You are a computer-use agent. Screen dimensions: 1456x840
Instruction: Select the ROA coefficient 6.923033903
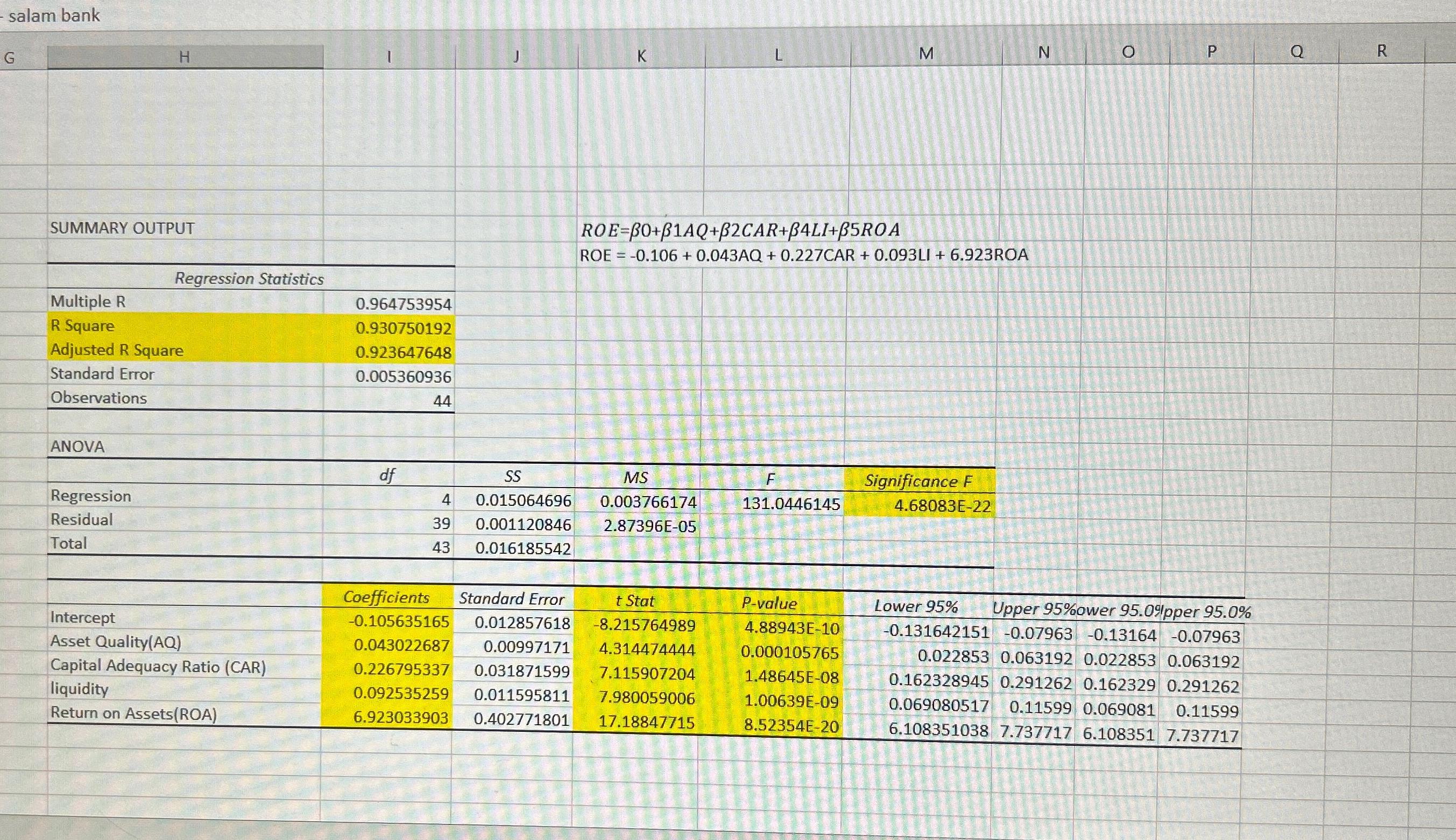click(401, 719)
